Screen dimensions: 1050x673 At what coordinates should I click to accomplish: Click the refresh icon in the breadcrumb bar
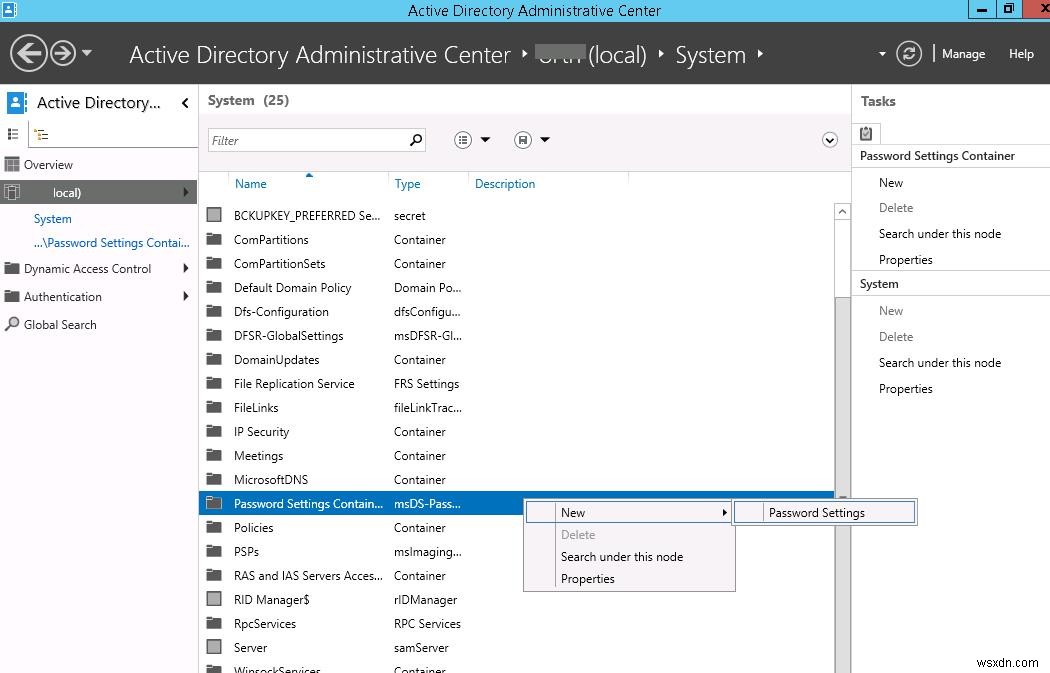click(908, 54)
